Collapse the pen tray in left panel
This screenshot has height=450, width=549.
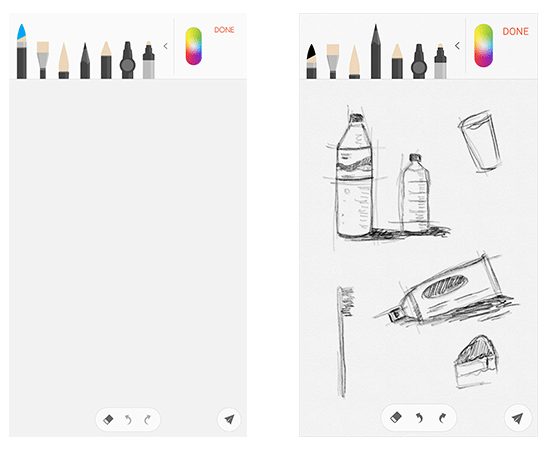point(166,46)
